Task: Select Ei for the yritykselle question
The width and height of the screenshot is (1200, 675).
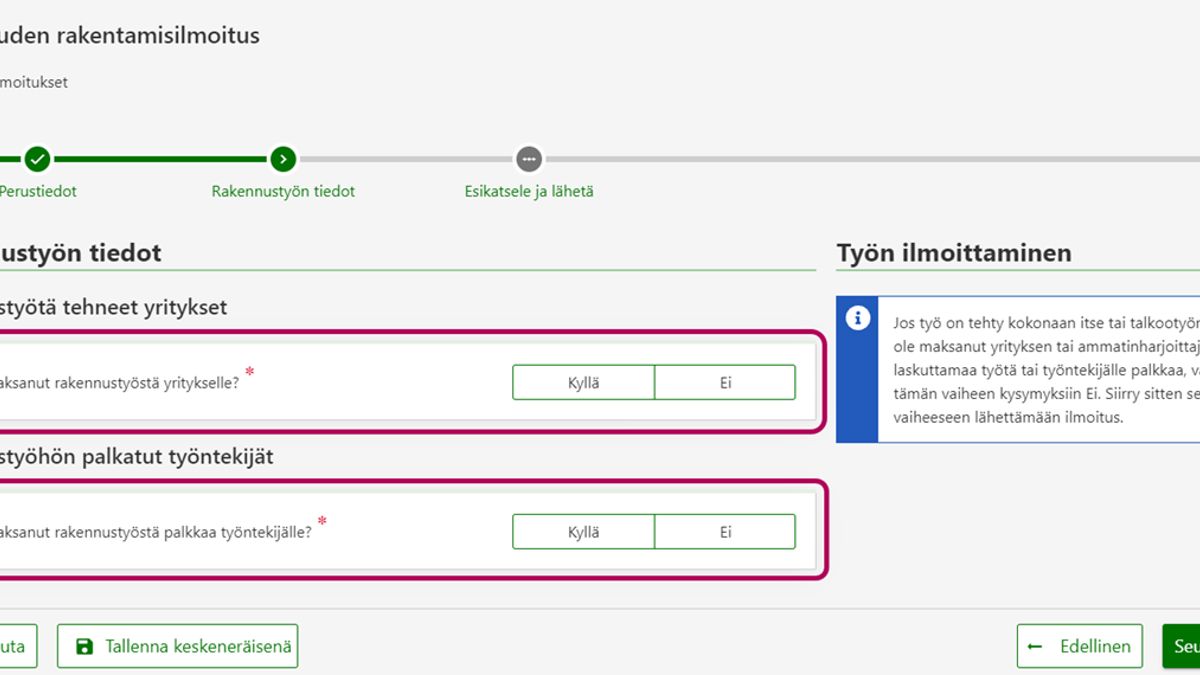Action: coord(725,382)
